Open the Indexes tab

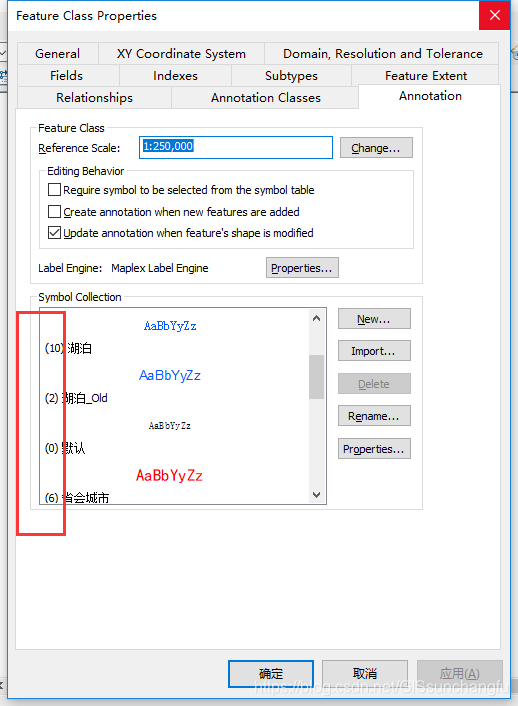(x=175, y=76)
